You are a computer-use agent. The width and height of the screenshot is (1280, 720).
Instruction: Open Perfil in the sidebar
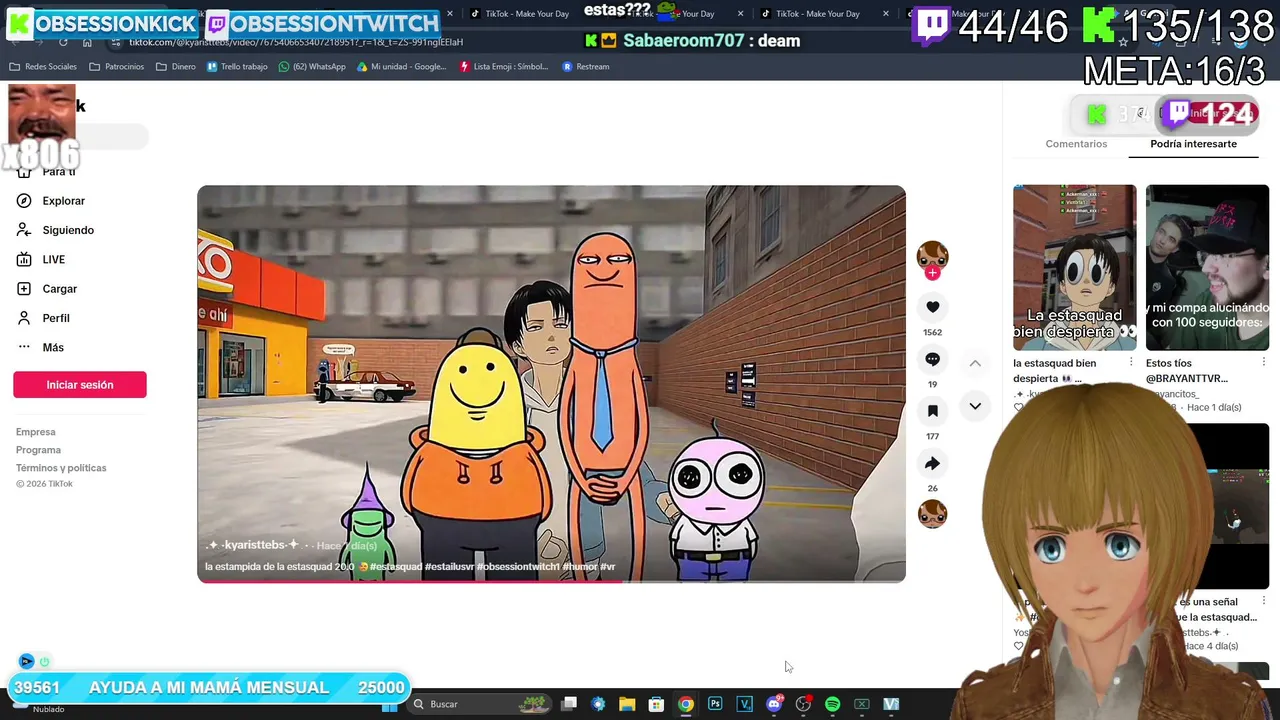(x=55, y=318)
